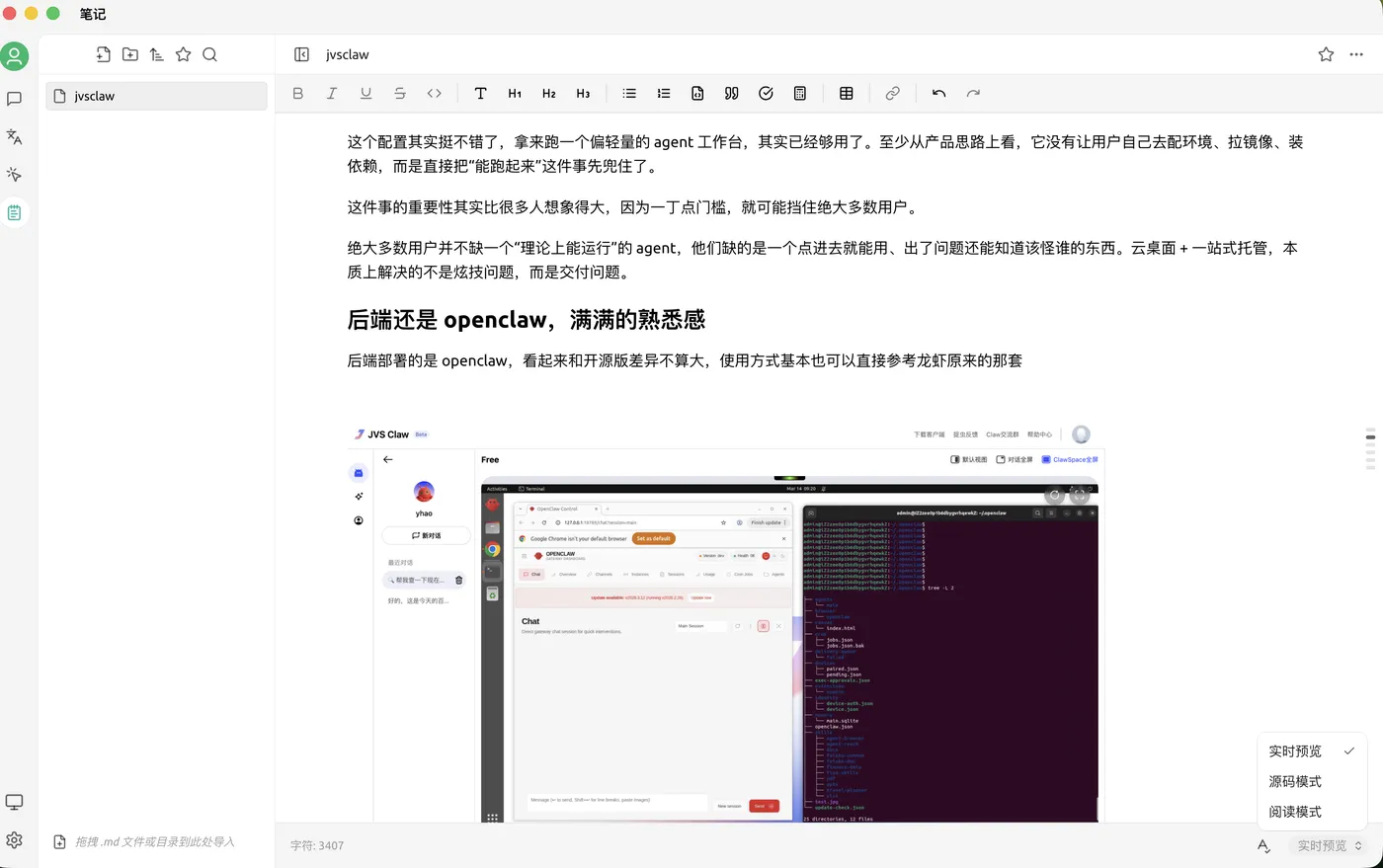
Task: Open the more options ellipsis menu
Action: (1356, 54)
